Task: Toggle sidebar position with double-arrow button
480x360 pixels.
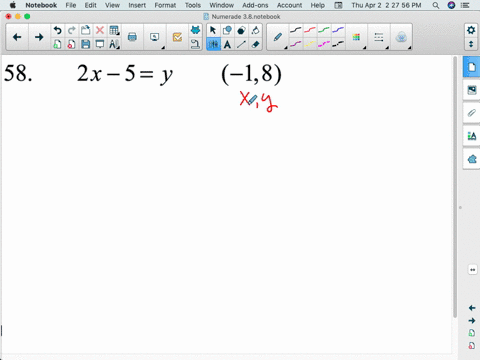Action: point(472,270)
